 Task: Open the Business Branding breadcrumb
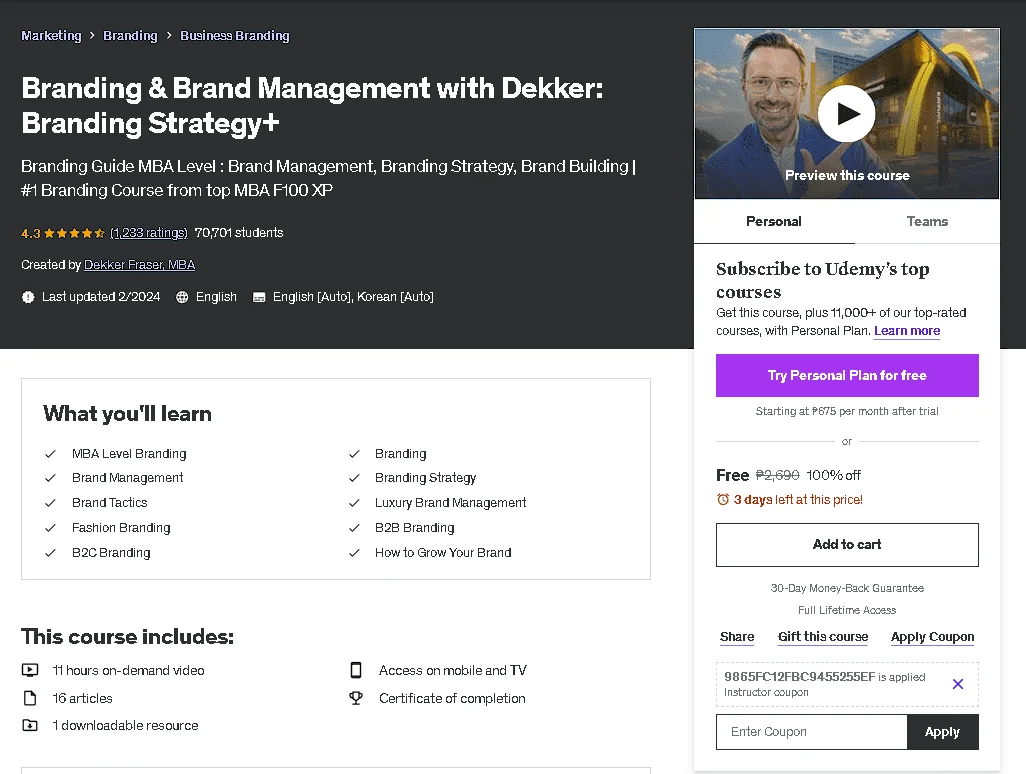coord(235,35)
